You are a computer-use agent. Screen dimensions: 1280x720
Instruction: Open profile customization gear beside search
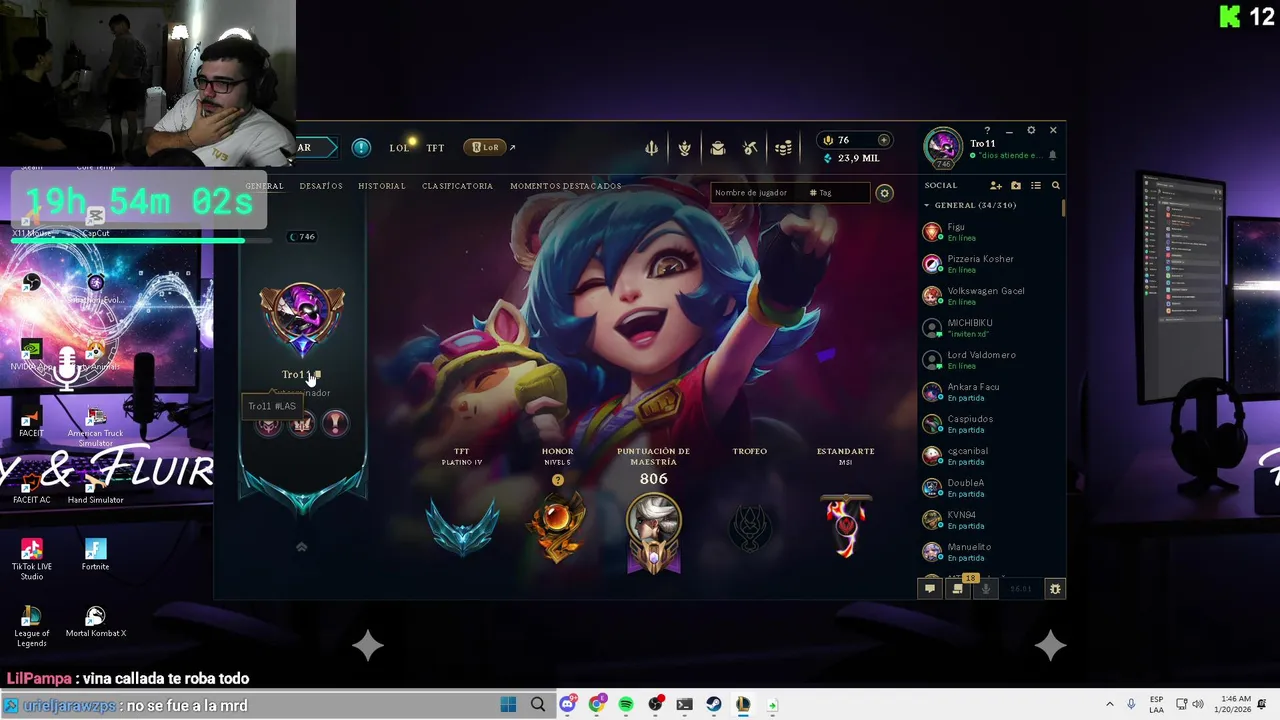884,193
